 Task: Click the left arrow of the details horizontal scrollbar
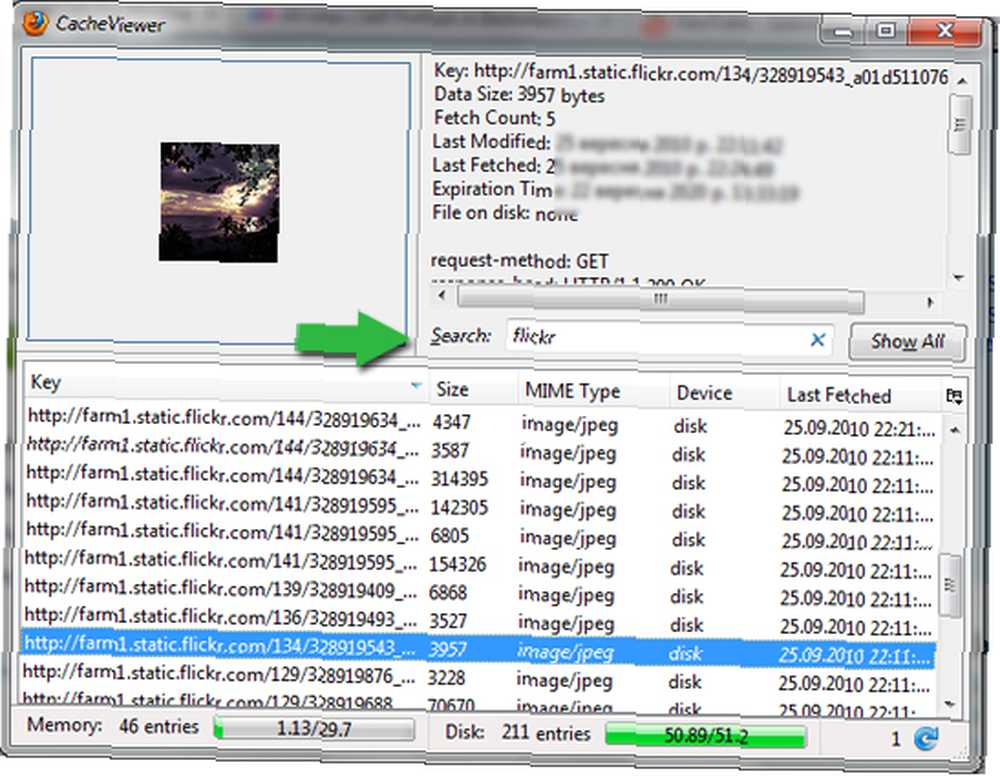(x=441, y=295)
